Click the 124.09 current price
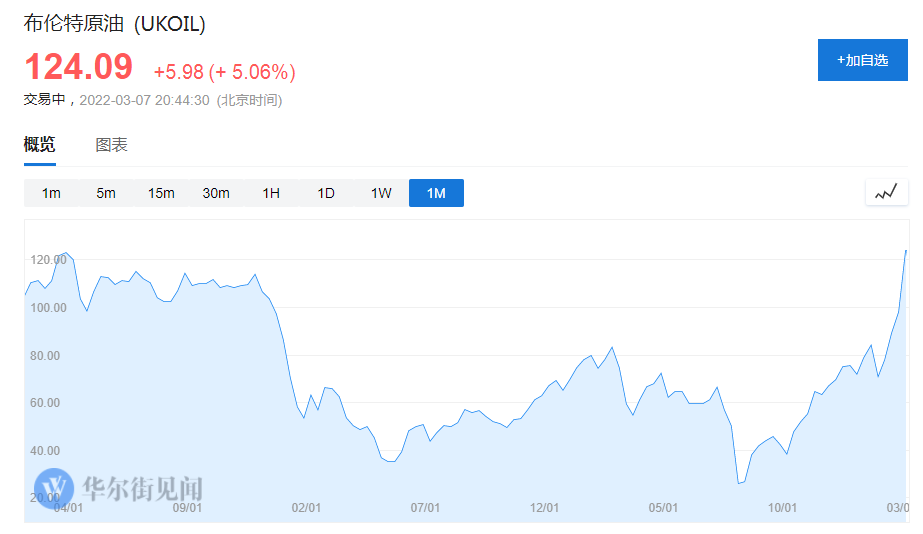This screenshot has width=923, height=534. (x=78, y=67)
